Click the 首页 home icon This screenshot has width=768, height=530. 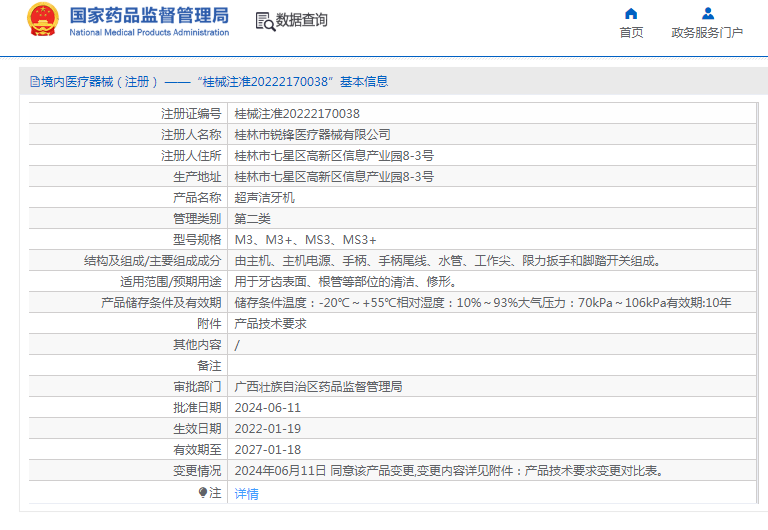[x=631, y=14]
